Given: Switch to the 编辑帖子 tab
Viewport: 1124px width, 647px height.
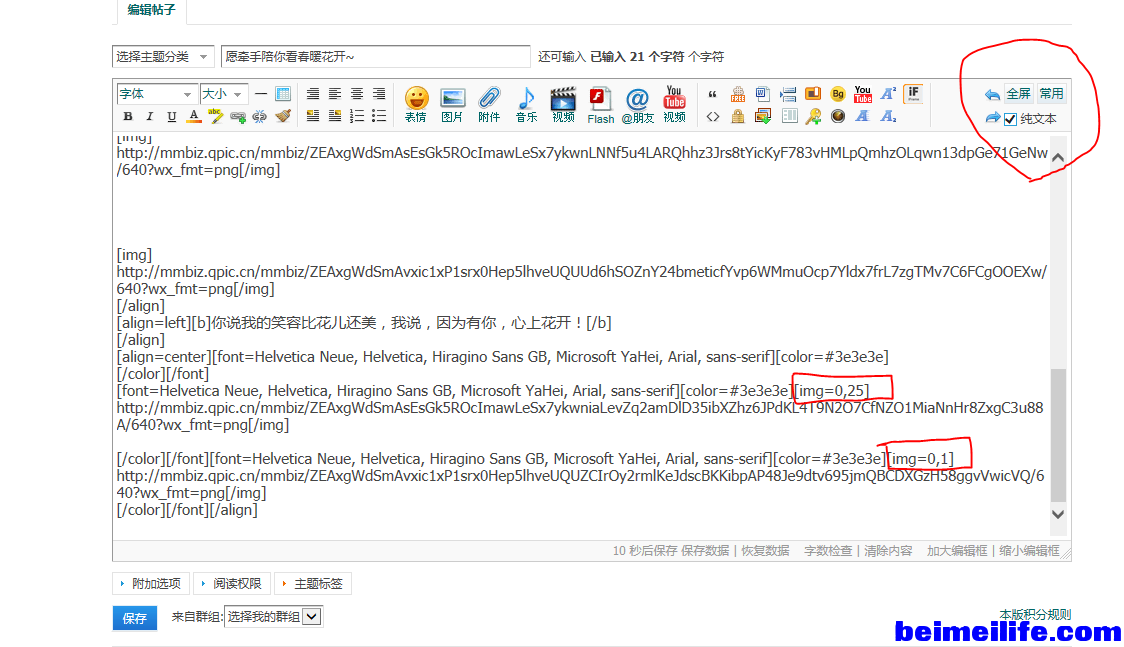Looking at the screenshot, I should click(x=149, y=10).
